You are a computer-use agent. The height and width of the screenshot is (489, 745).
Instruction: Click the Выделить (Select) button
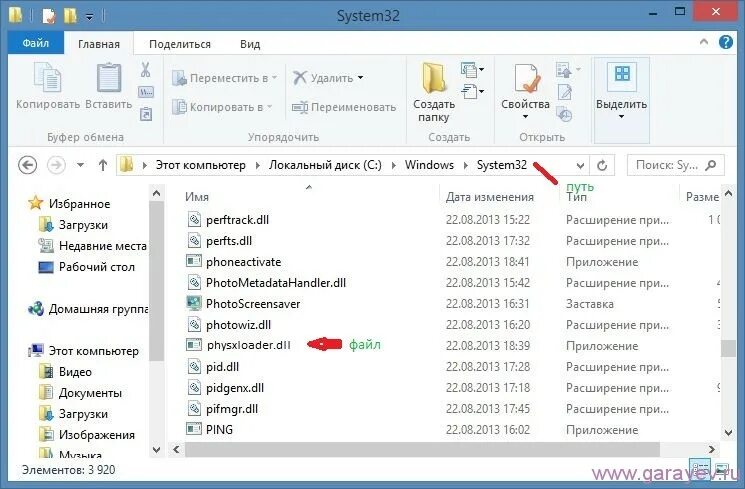click(621, 99)
